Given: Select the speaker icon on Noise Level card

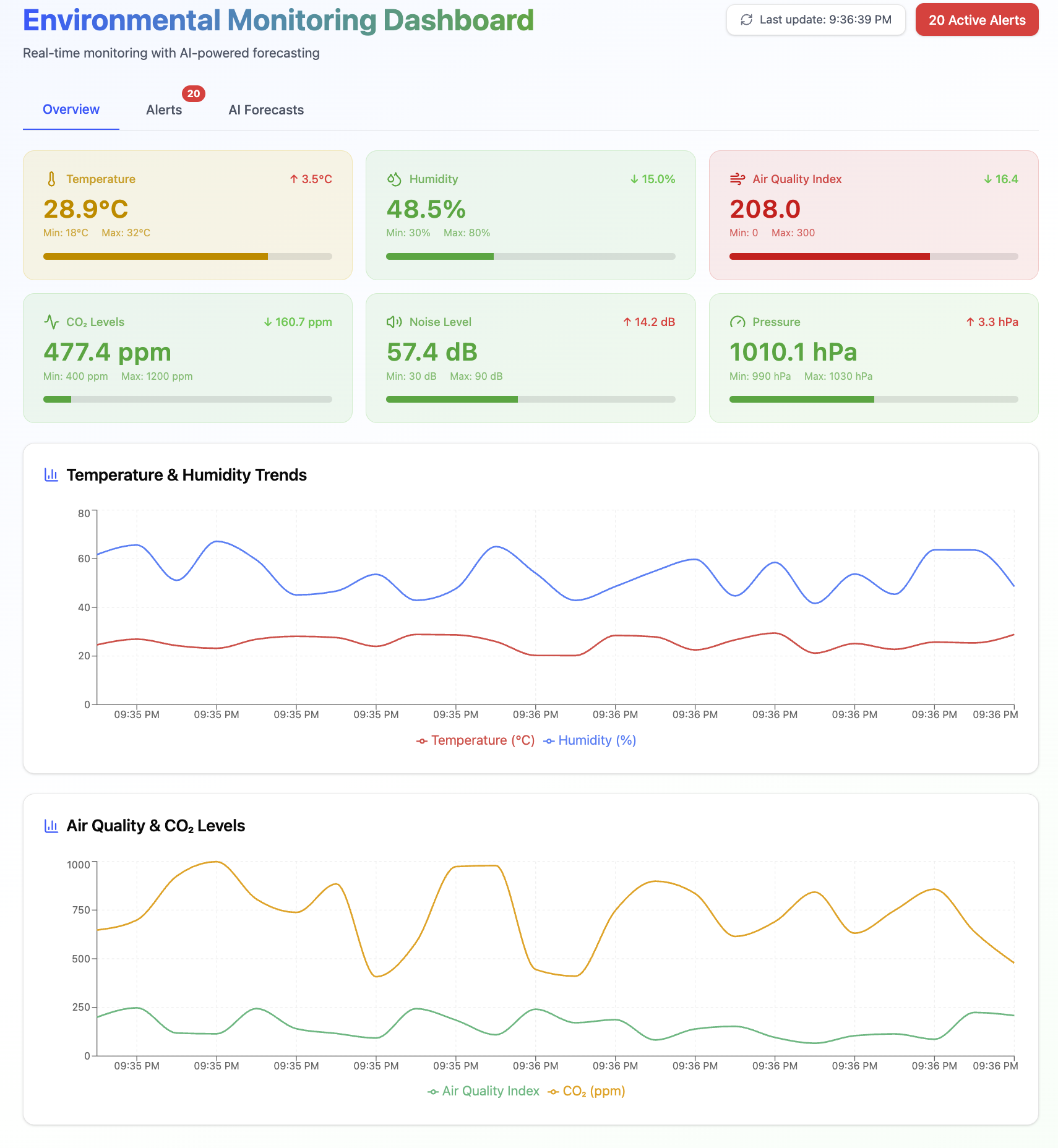Looking at the screenshot, I should [x=394, y=322].
